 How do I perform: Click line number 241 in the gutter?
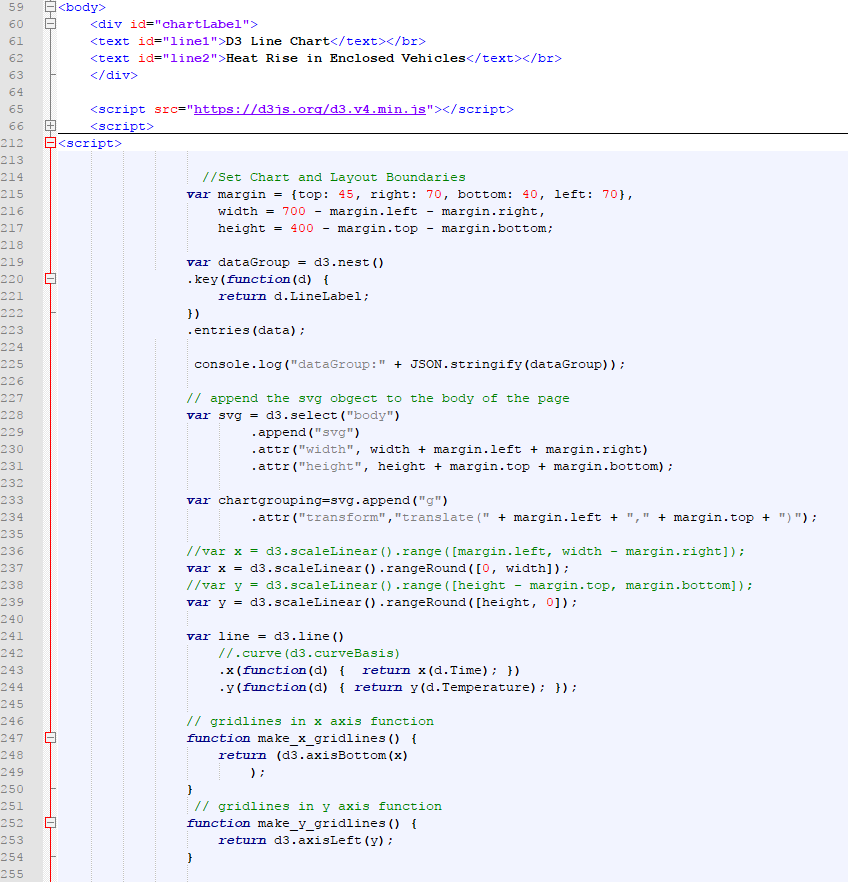(12, 636)
